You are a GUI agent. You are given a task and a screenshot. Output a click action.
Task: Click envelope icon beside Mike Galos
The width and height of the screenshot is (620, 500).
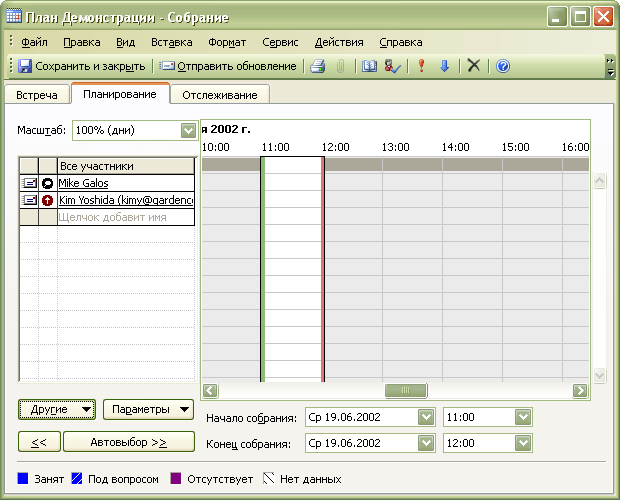click(x=28, y=184)
